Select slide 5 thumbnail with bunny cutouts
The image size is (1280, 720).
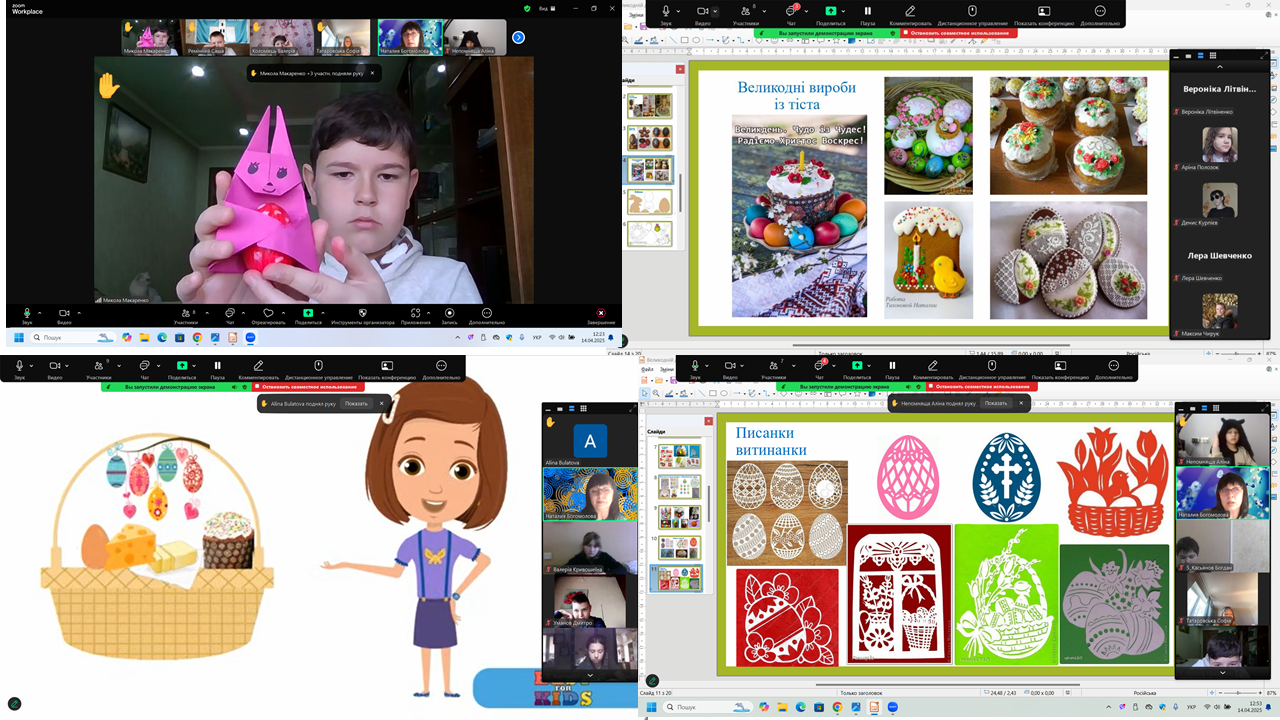pyautogui.click(x=650, y=202)
